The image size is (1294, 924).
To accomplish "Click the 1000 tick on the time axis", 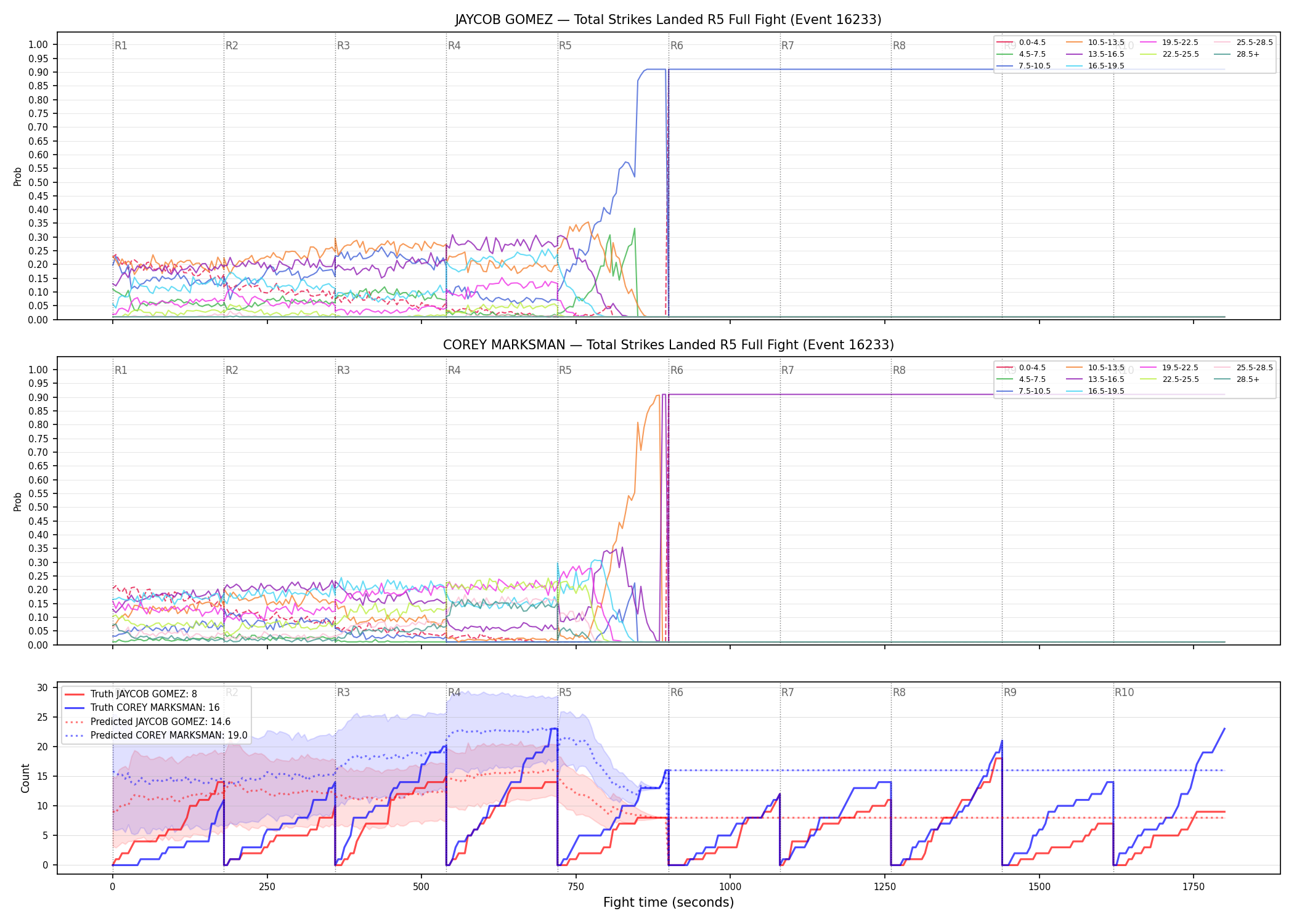I will coord(730,886).
